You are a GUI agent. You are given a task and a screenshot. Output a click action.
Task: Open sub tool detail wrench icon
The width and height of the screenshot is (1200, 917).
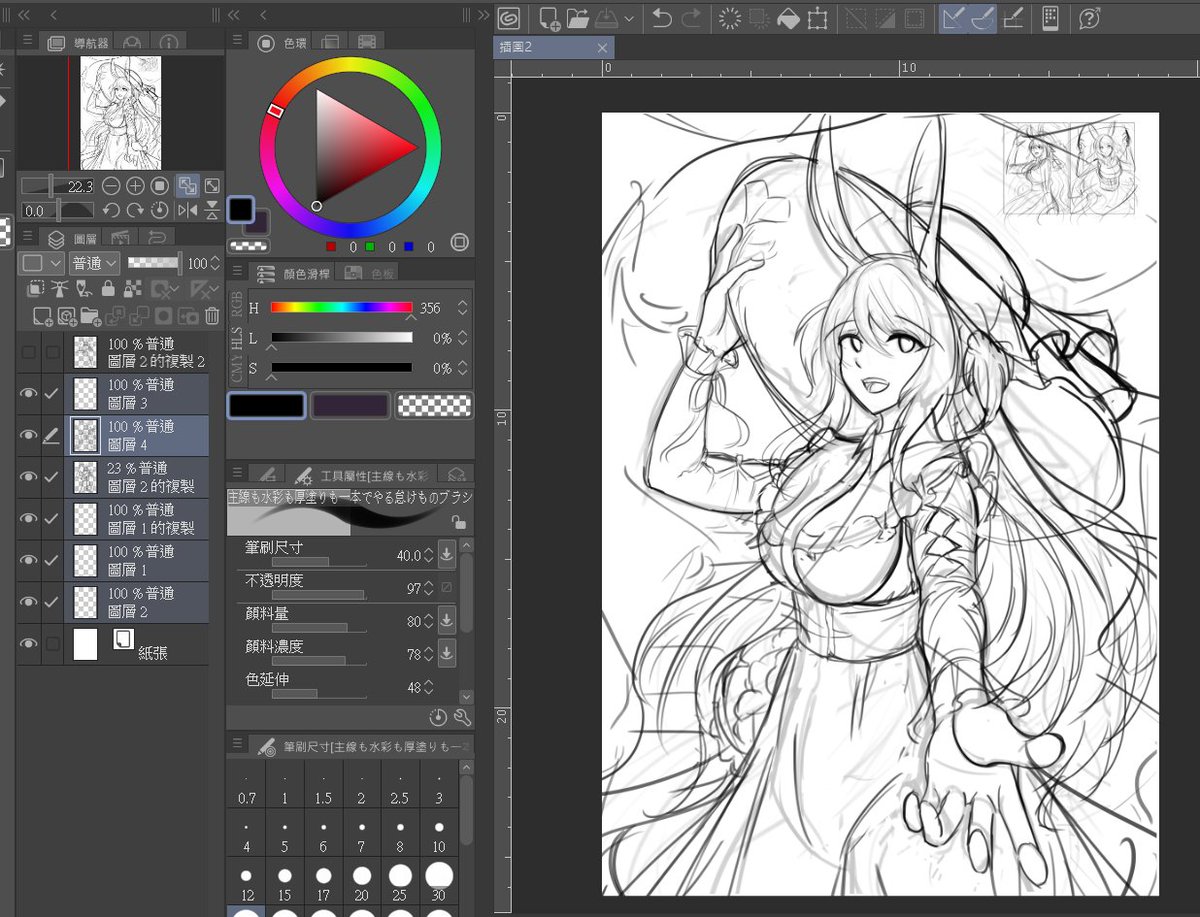[x=462, y=717]
